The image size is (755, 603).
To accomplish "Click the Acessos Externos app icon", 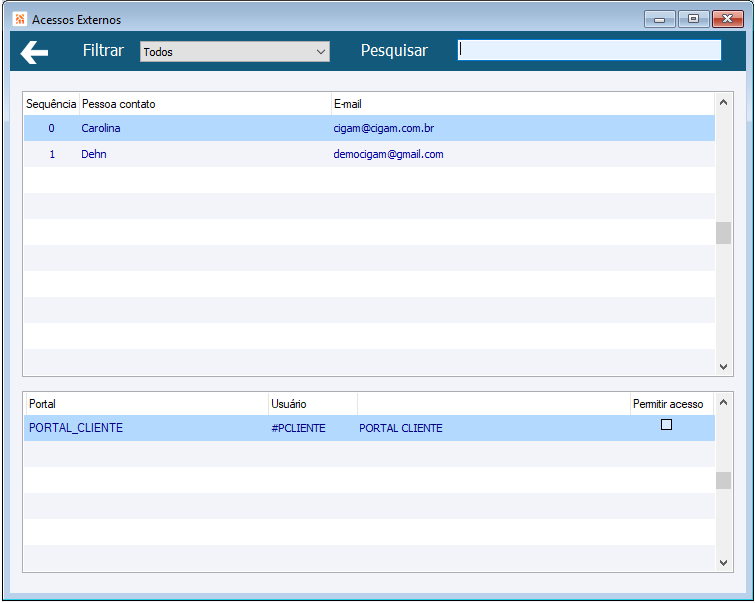I will (20, 19).
